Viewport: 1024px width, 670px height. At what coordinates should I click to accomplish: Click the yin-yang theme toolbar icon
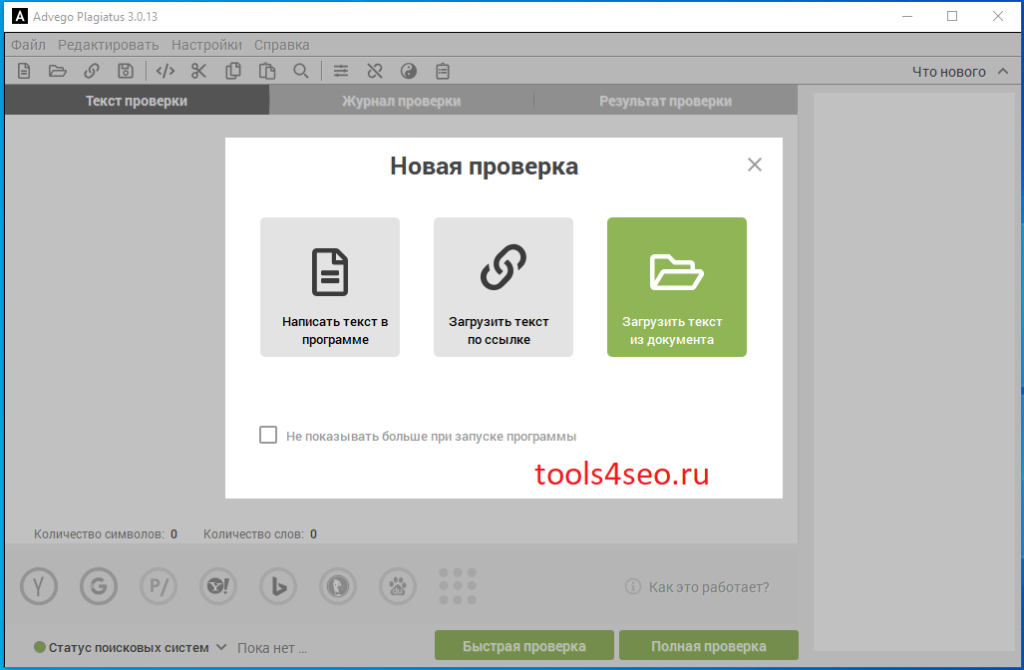coord(409,71)
